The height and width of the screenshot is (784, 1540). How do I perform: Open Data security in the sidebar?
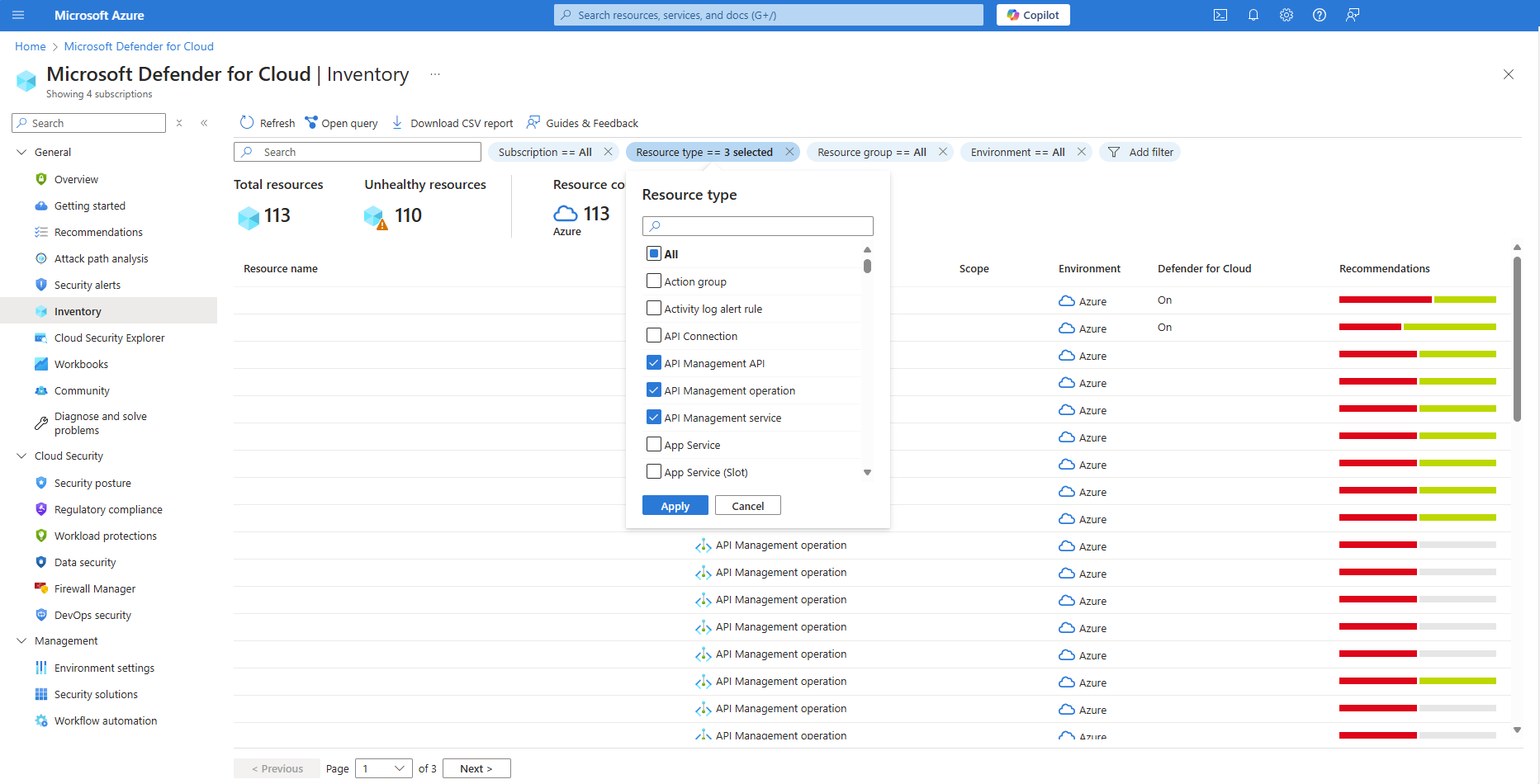pyautogui.click(x=85, y=562)
